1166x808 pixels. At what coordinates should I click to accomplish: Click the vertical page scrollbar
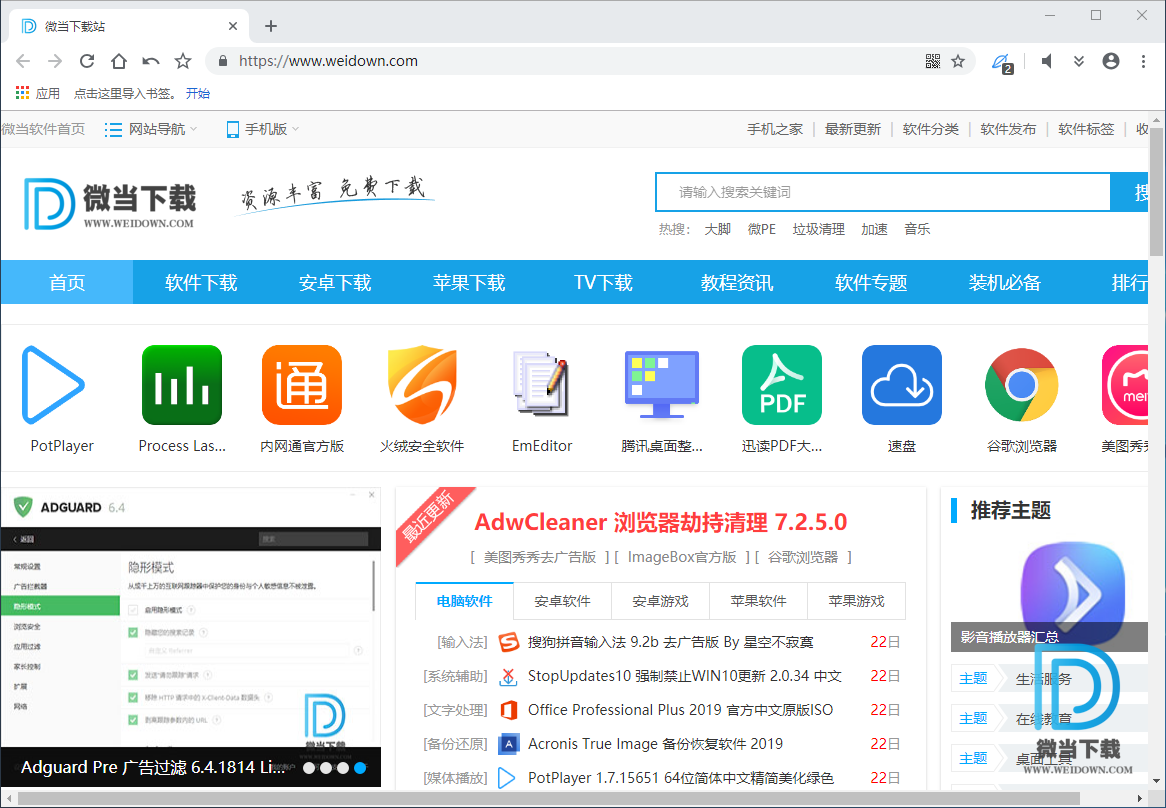pos(1156,192)
